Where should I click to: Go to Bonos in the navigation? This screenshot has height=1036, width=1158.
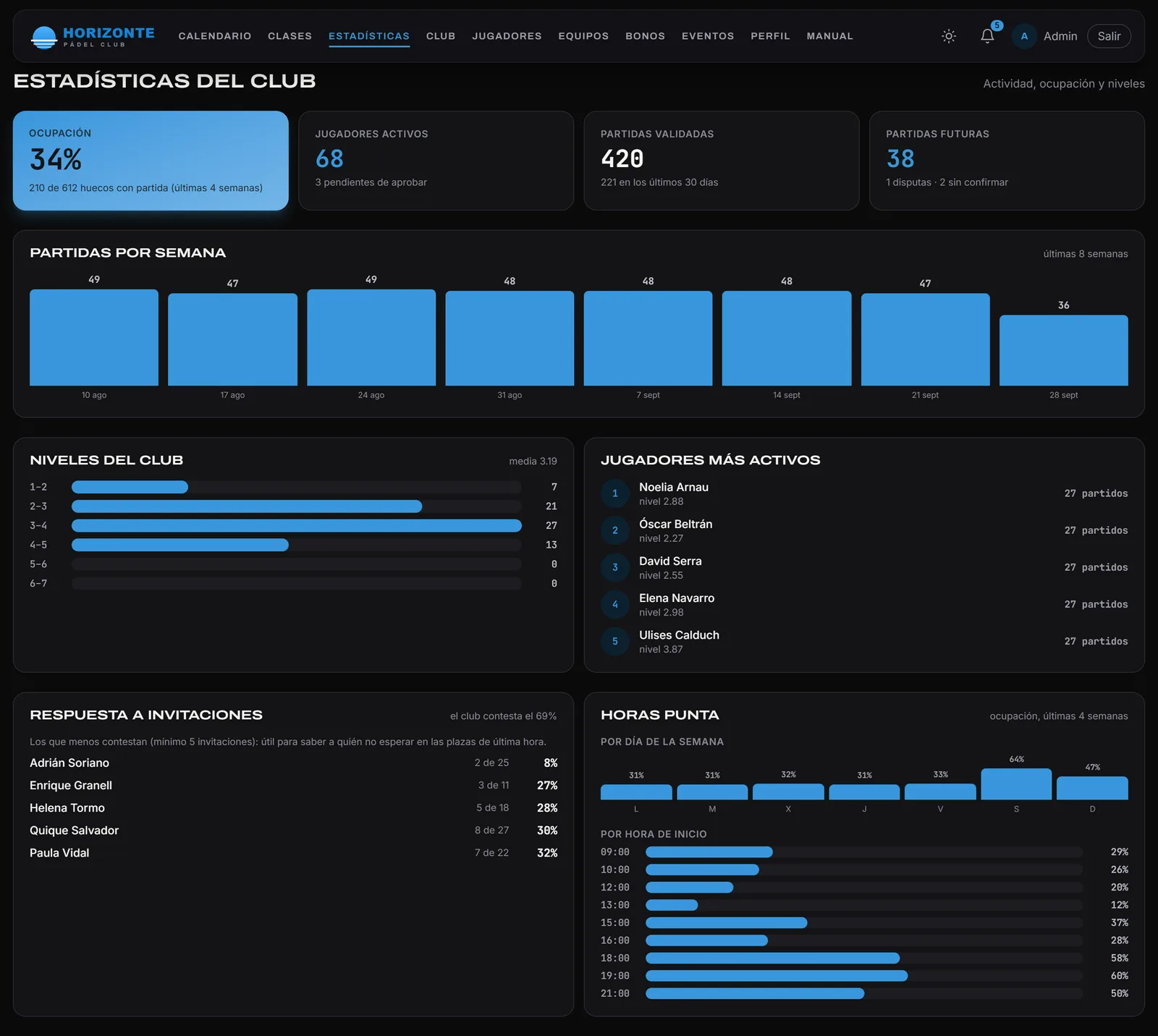click(645, 36)
